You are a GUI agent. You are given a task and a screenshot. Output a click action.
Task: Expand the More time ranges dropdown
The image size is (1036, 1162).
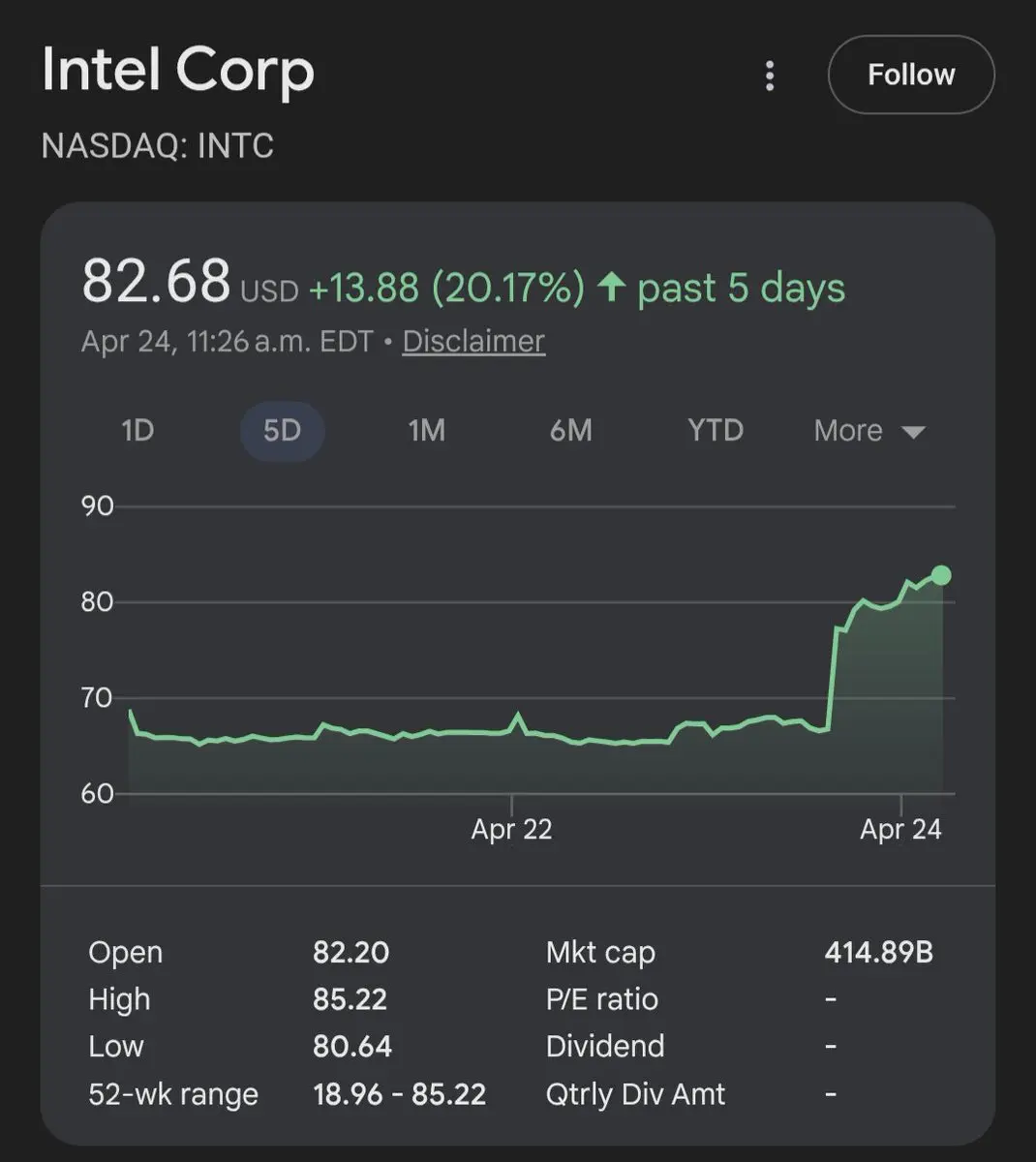[868, 430]
